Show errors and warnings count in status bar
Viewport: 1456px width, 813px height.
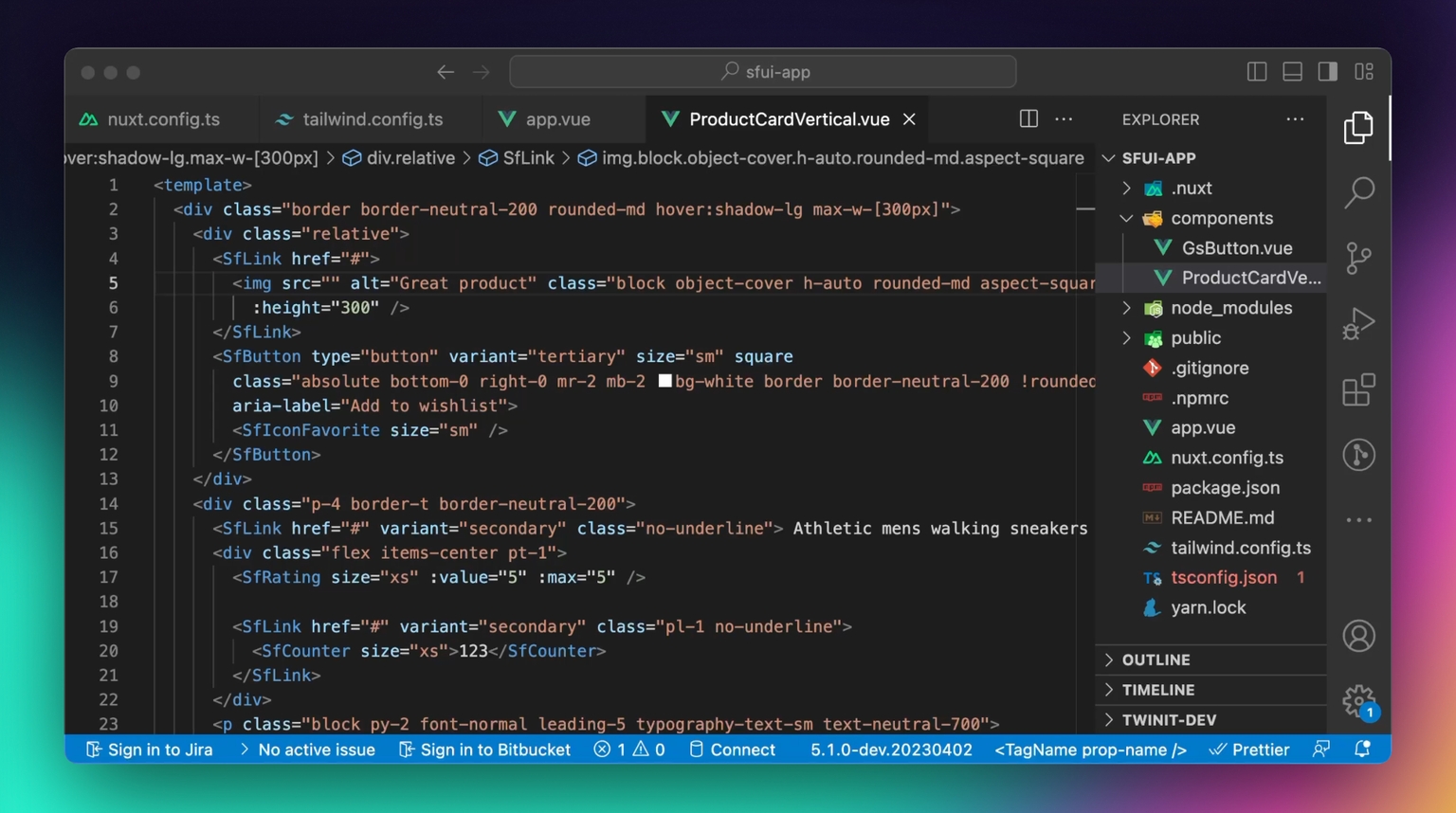pyautogui.click(x=629, y=750)
